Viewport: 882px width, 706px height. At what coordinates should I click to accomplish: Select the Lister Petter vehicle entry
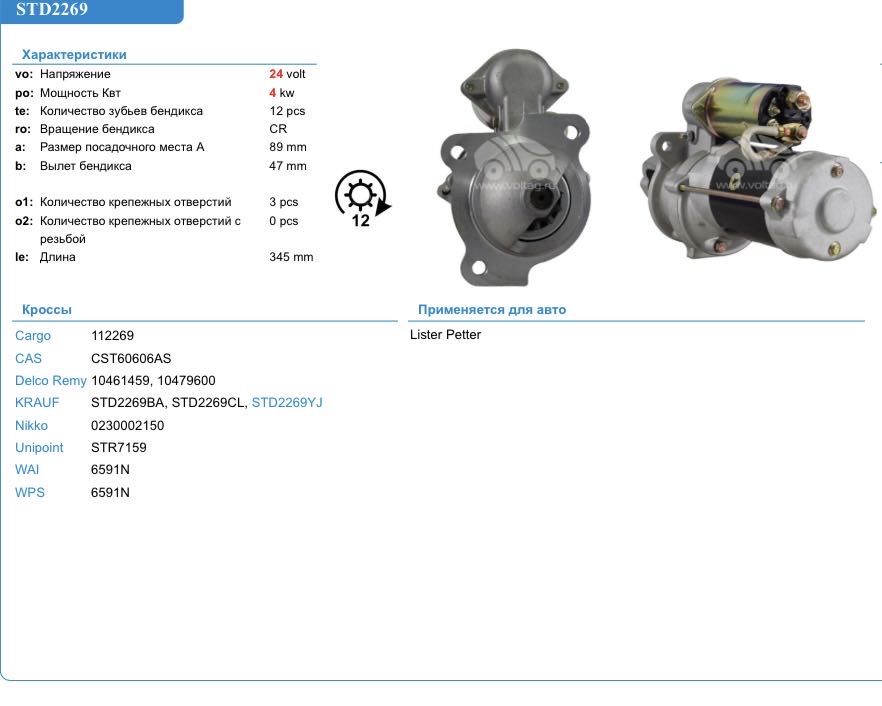(446, 335)
